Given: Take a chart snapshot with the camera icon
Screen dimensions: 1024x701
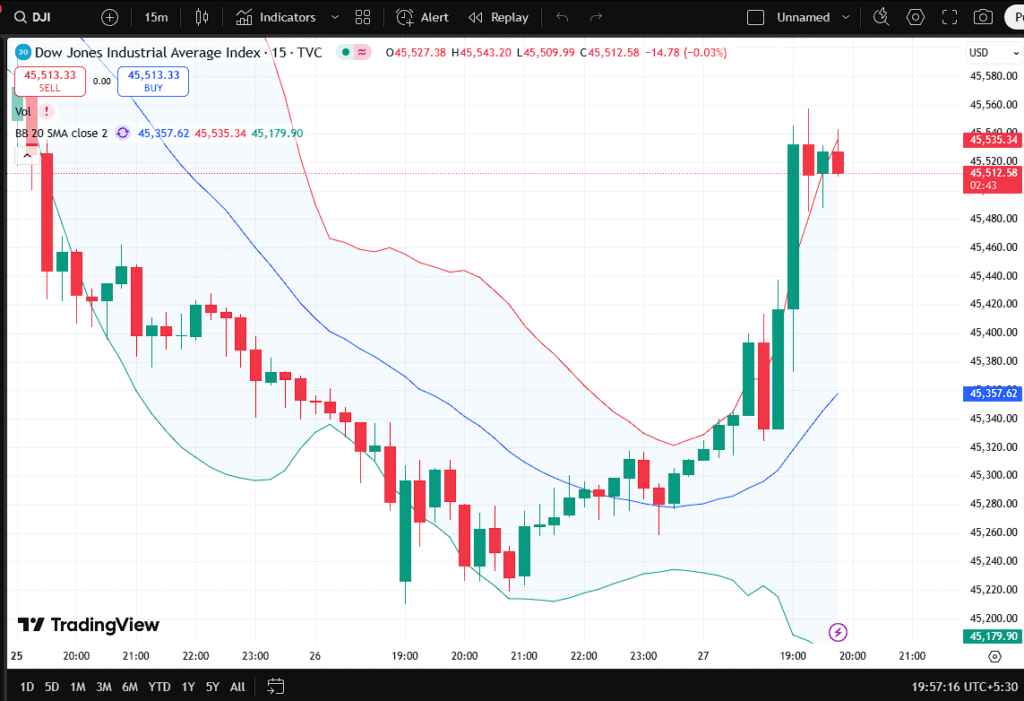Looking at the screenshot, I should click(983, 18).
